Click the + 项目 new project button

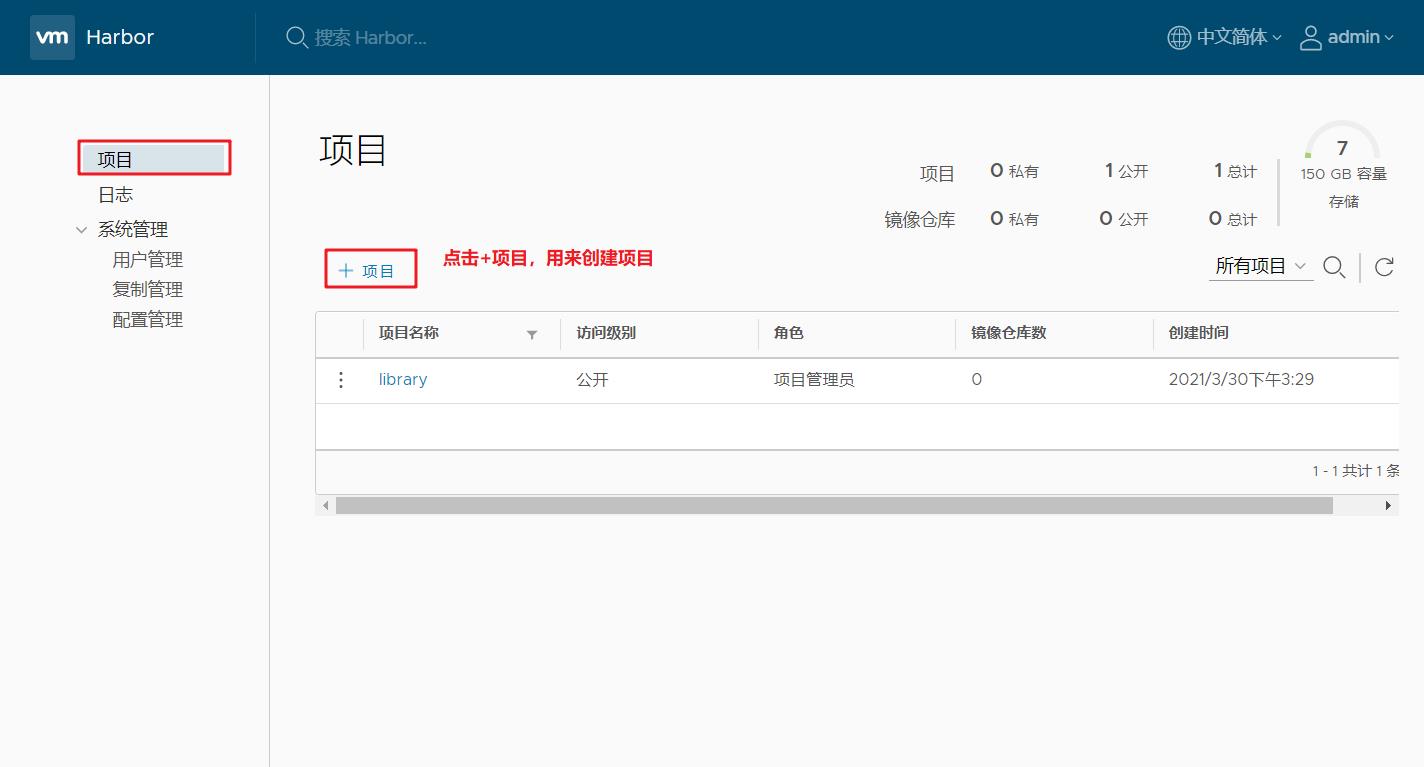(367, 271)
